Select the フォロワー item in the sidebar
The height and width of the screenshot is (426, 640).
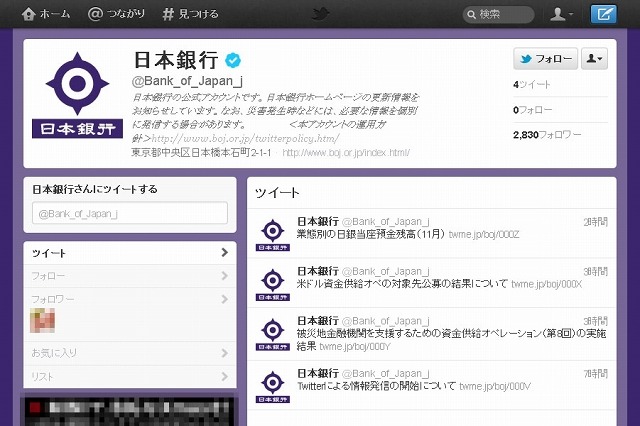click(x=130, y=300)
